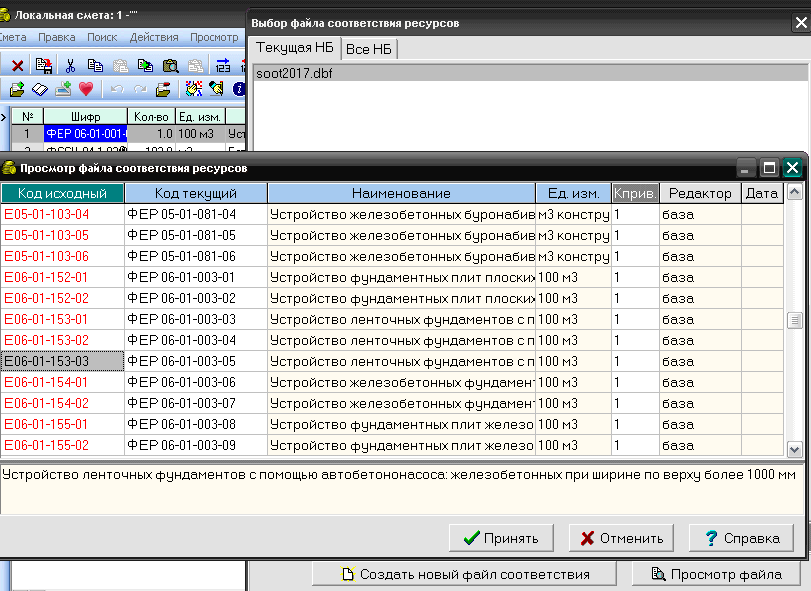
Task: Click the blue ФЕР 06-01-001 cell in estimate
Action: [85, 134]
